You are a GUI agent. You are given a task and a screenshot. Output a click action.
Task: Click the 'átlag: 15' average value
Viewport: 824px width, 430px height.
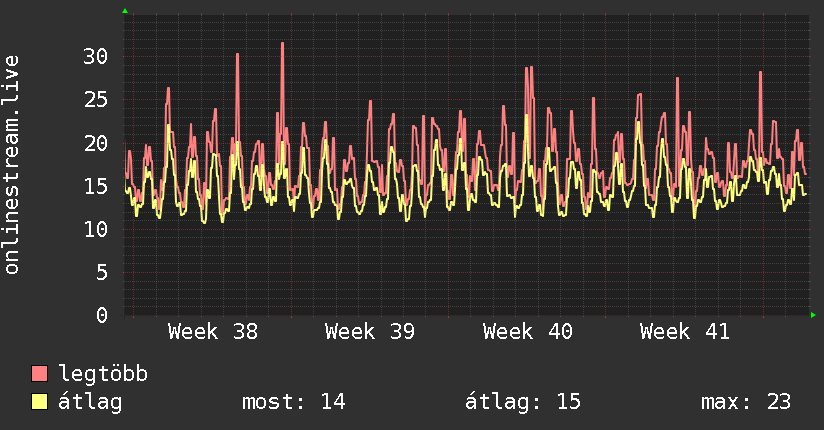click(523, 402)
